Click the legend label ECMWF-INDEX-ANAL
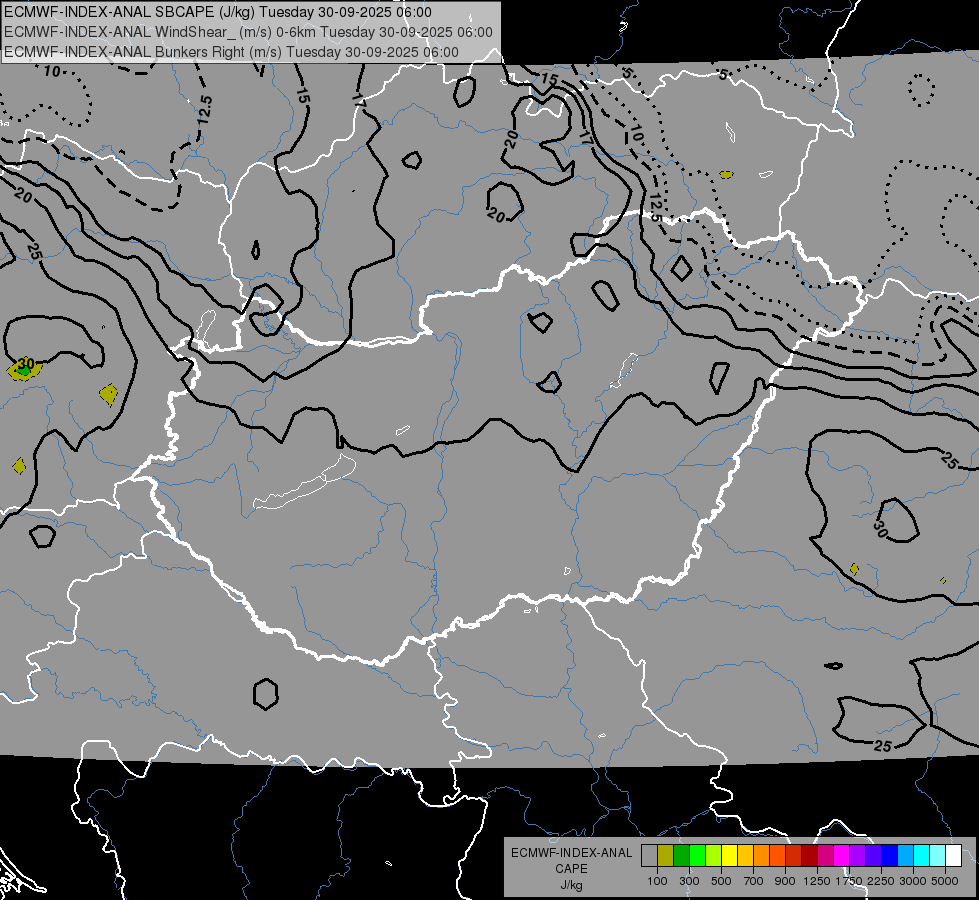 [571, 853]
